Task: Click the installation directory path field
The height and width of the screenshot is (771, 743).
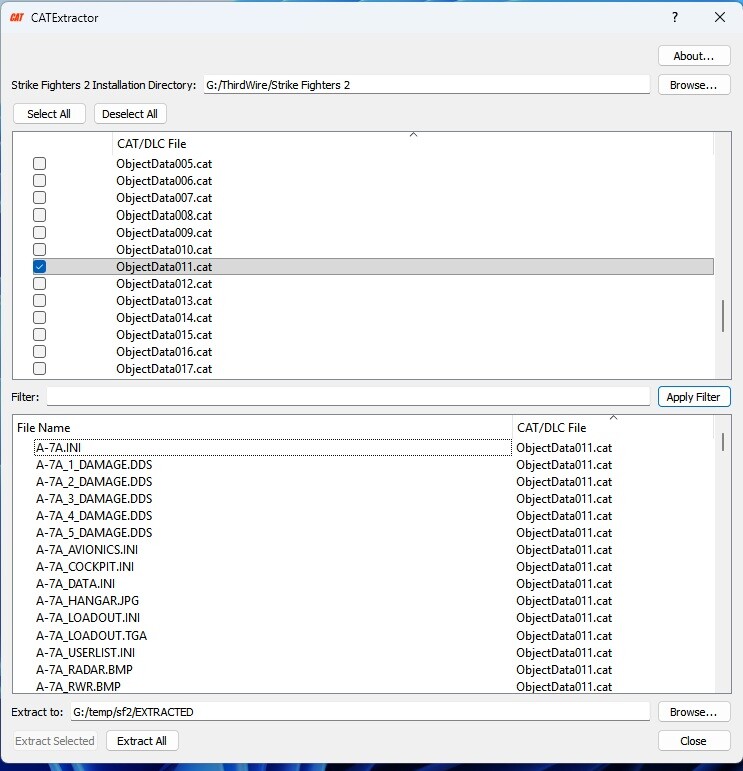Action: pyautogui.click(x=427, y=85)
